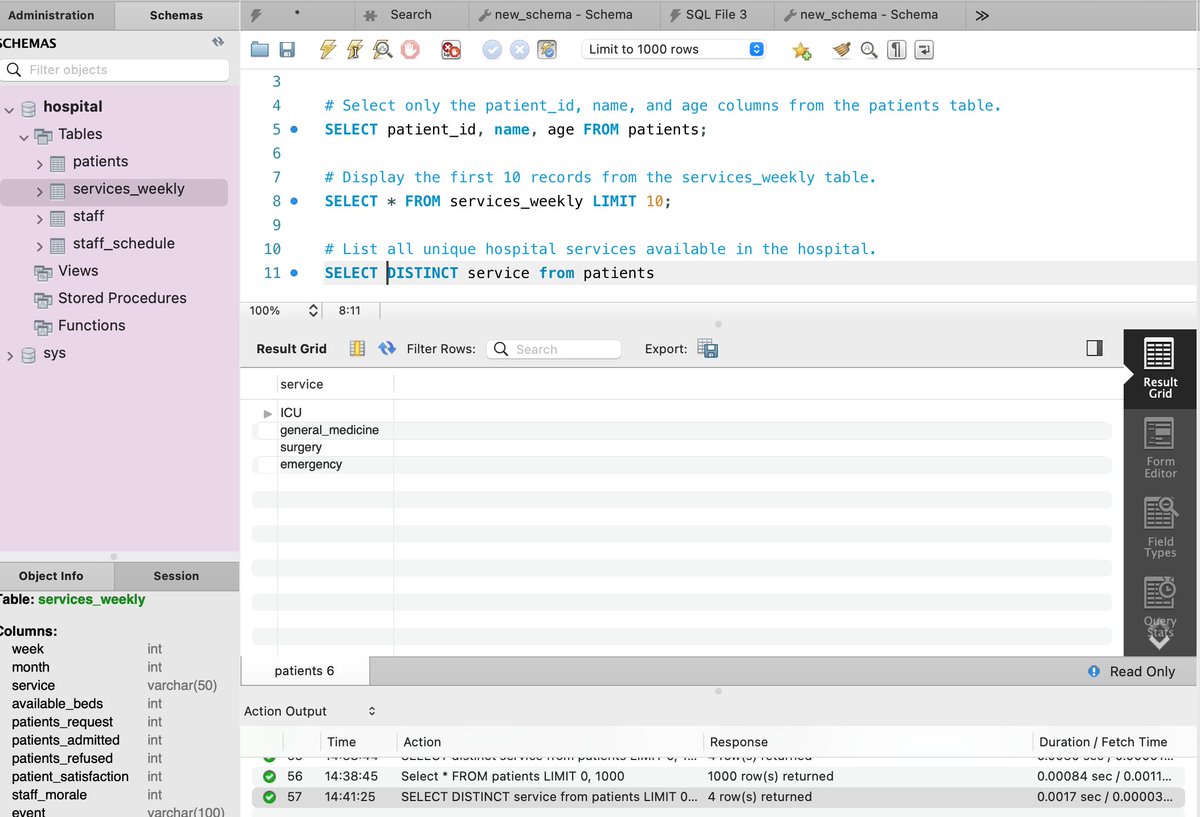Viewport: 1200px width, 817px height.
Task: Beautify query with the broom icon
Action: click(842, 49)
